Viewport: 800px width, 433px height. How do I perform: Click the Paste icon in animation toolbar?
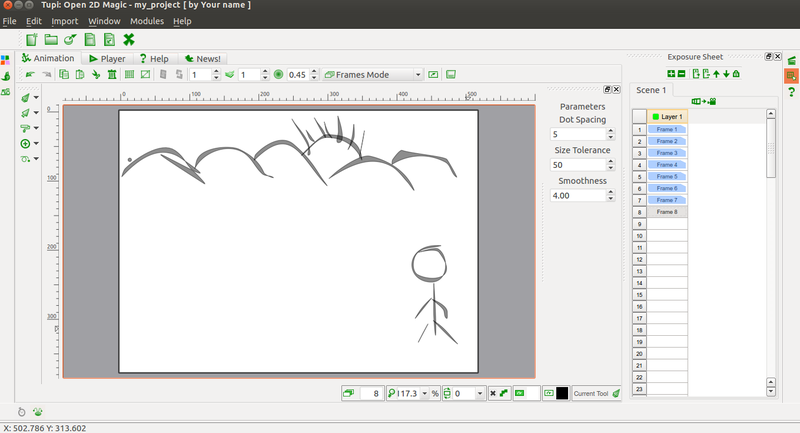[x=80, y=74]
